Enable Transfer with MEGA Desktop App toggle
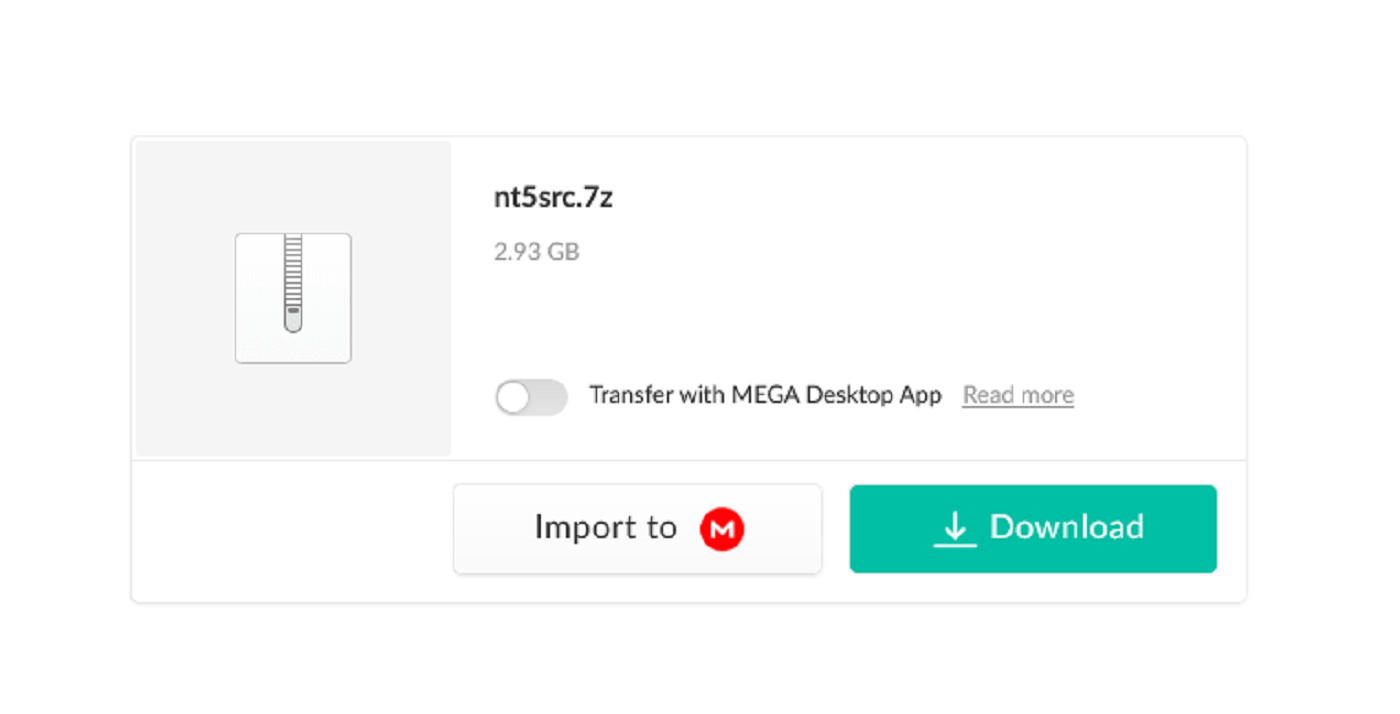Image resolution: width=1400 pixels, height=714 pixels. tap(531, 397)
